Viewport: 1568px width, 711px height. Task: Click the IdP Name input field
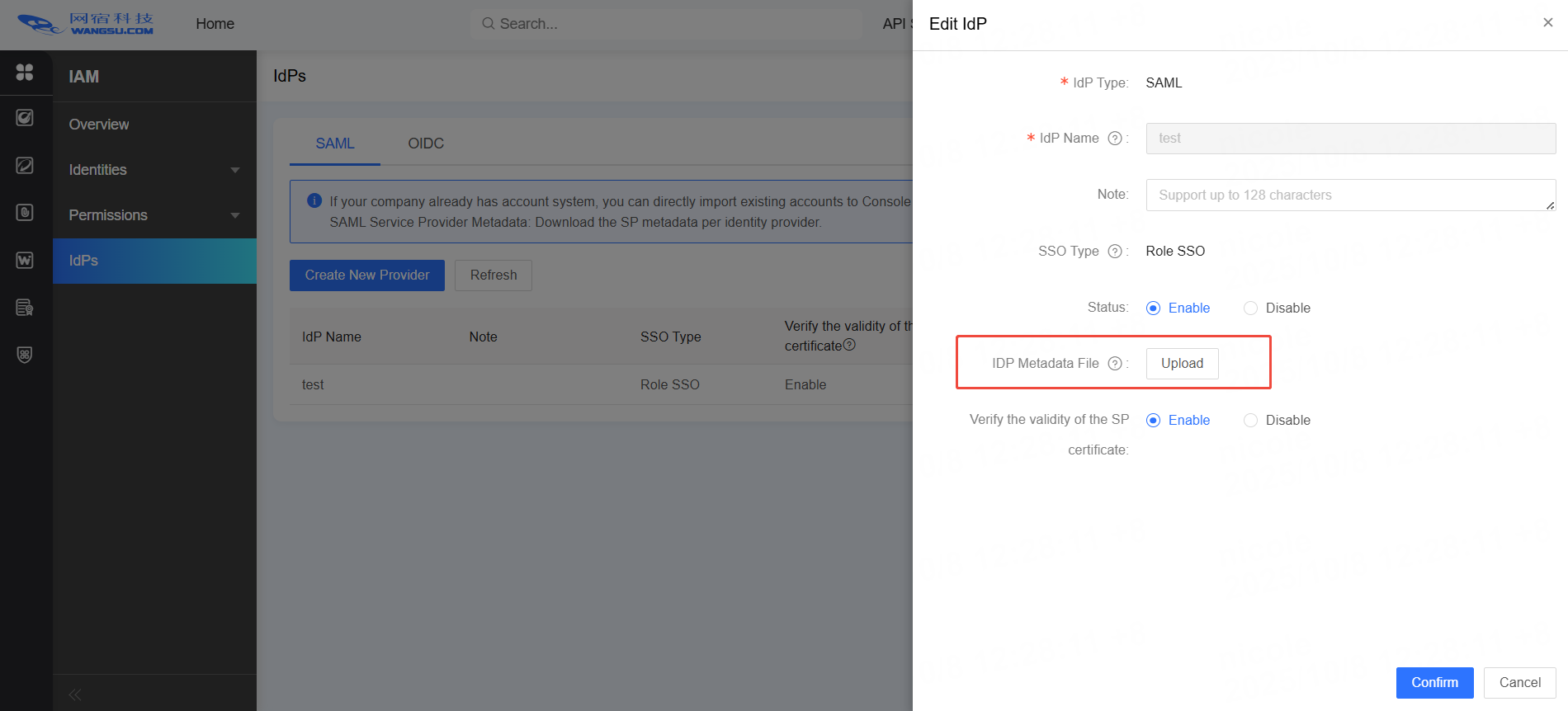(x=1351, y=139)
